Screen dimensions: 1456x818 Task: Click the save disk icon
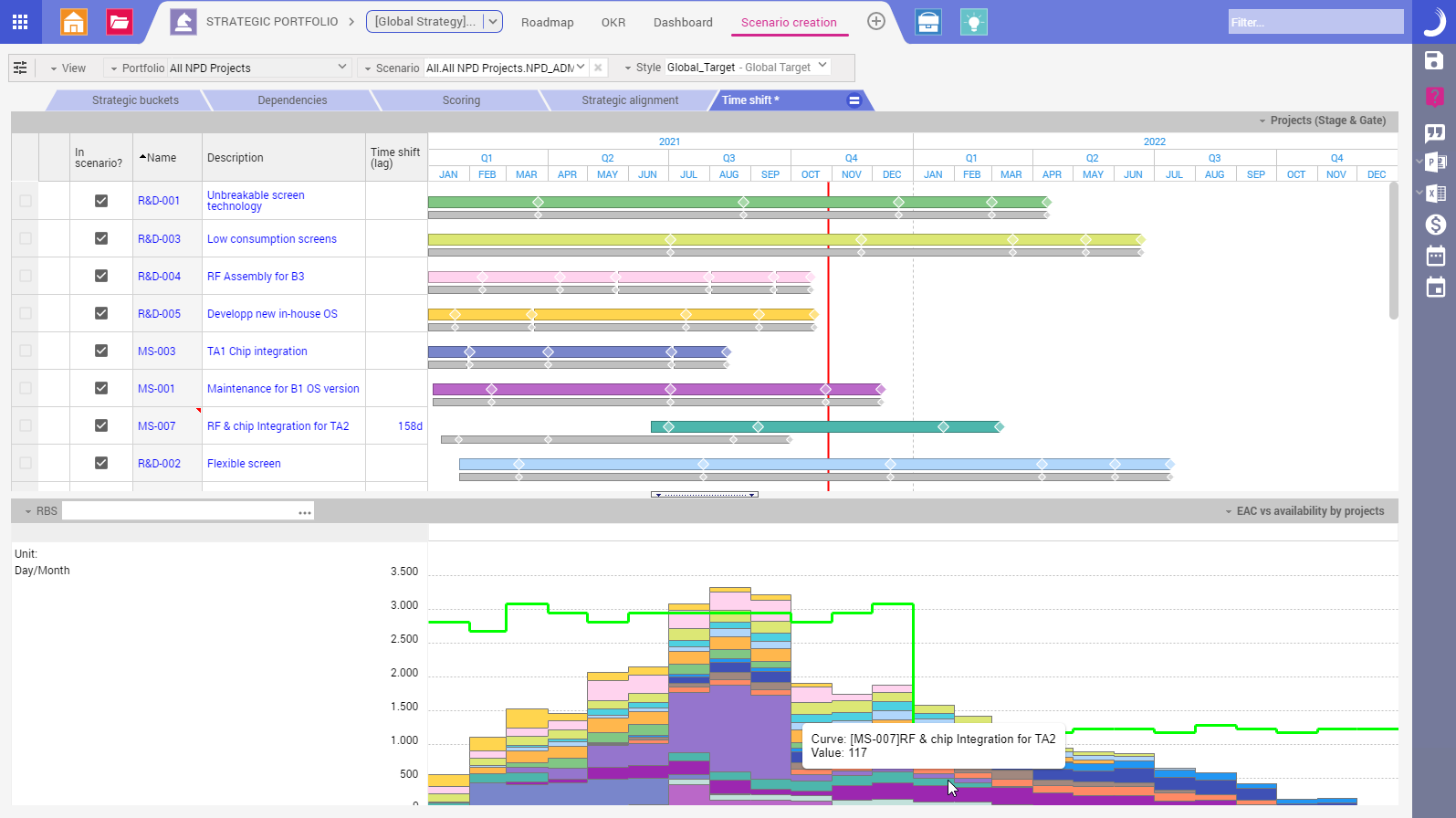1434,61
